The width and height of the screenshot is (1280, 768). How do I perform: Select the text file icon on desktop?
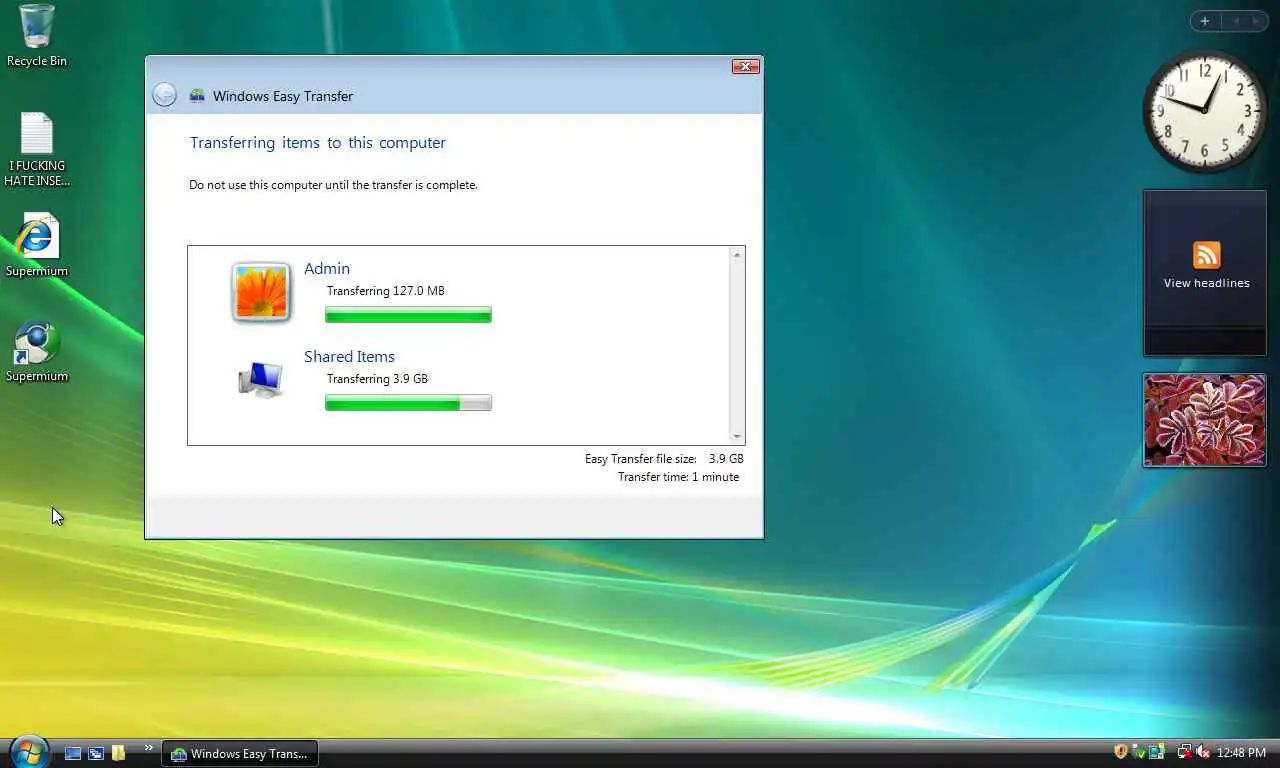[36, 149]
